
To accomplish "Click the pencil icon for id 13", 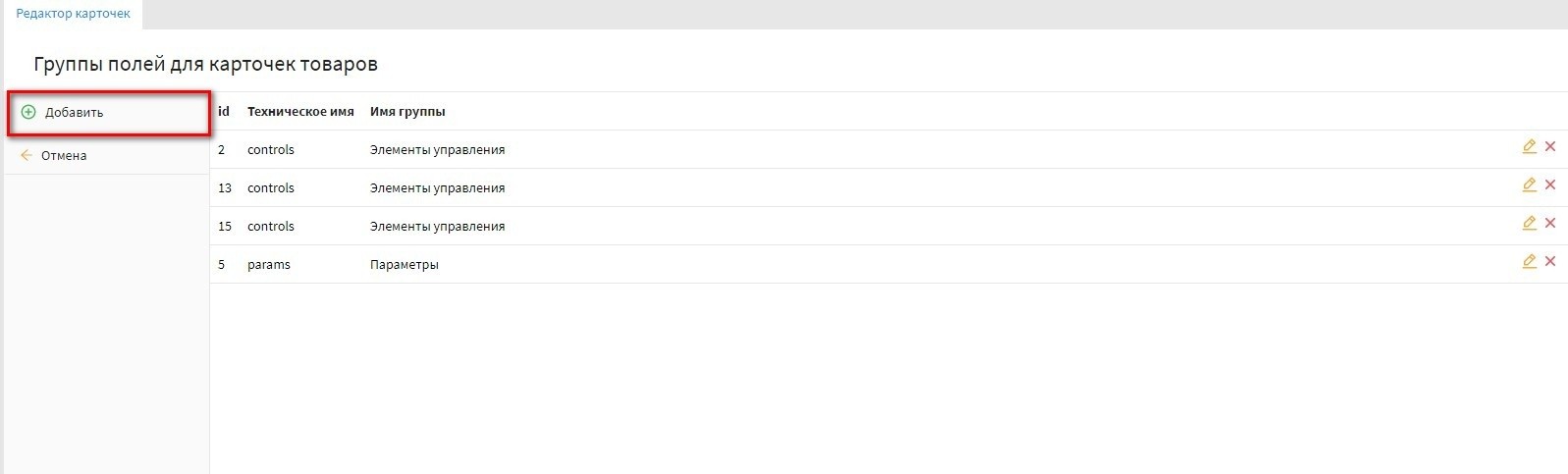I will 1529,185.
